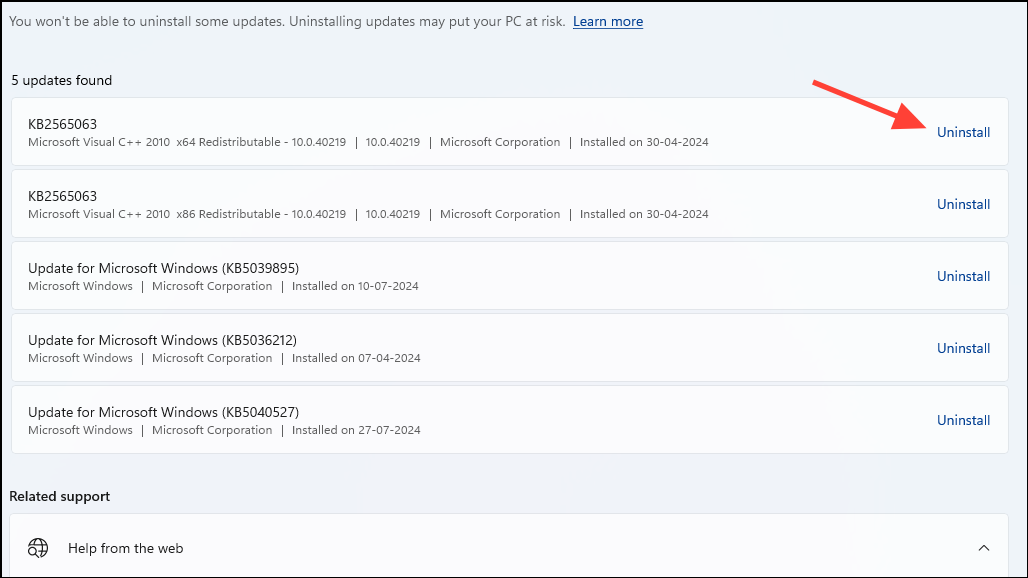Screen dimensions: 1028x578
Task: Click the x86 Redistributable description line
Action: pos(368,214)
